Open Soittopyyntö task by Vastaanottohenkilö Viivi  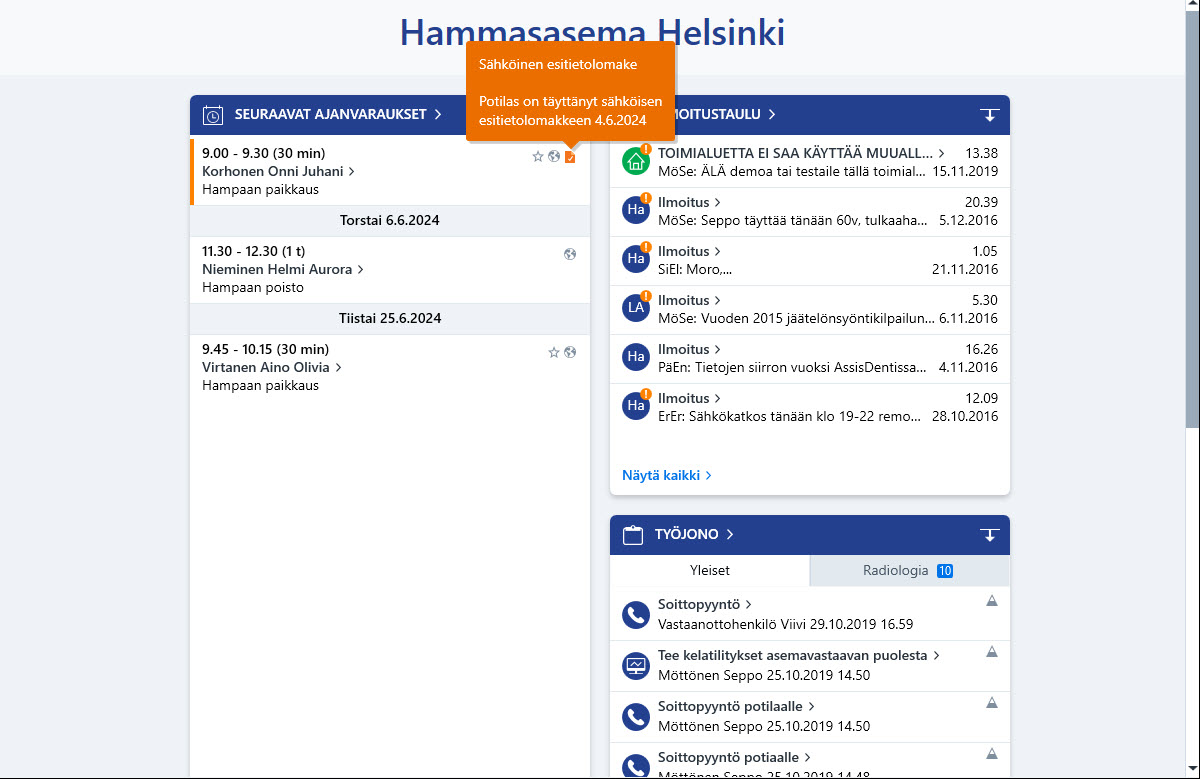tap(705, 604)
